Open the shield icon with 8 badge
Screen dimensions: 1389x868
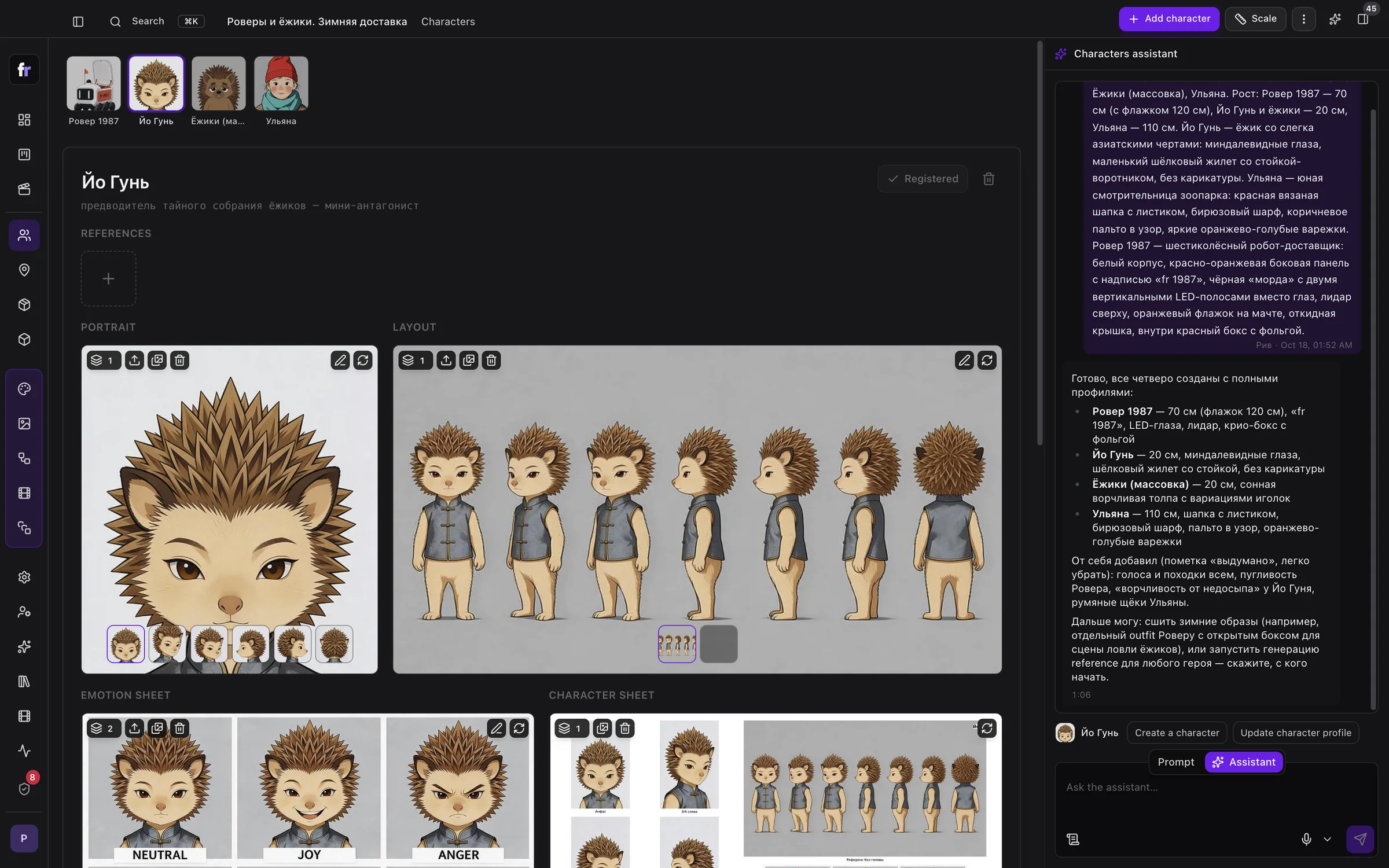pyautogui.click(x=24, y=788)
